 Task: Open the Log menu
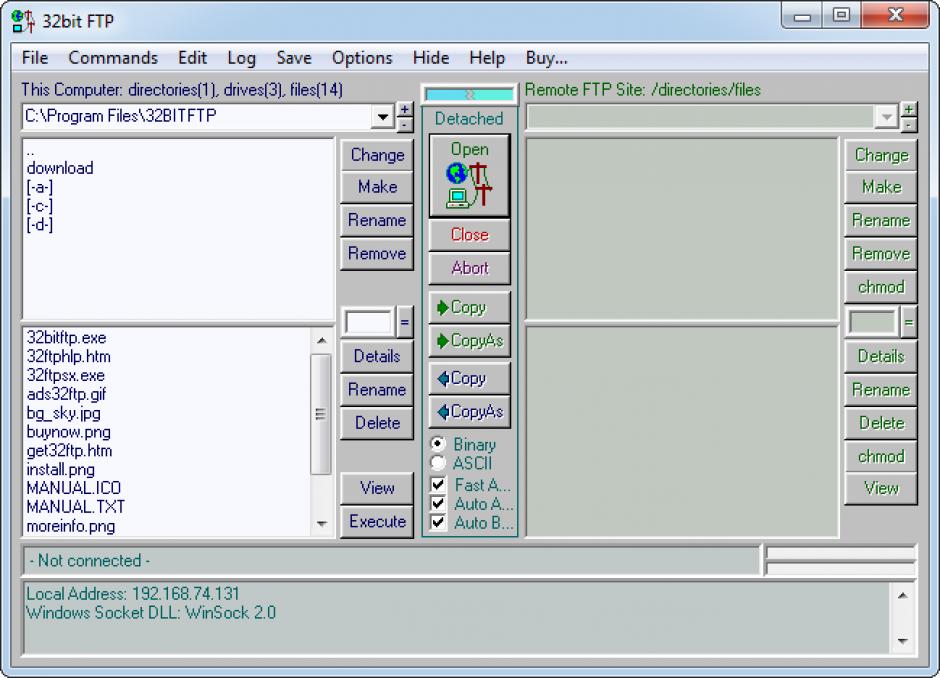241,58
